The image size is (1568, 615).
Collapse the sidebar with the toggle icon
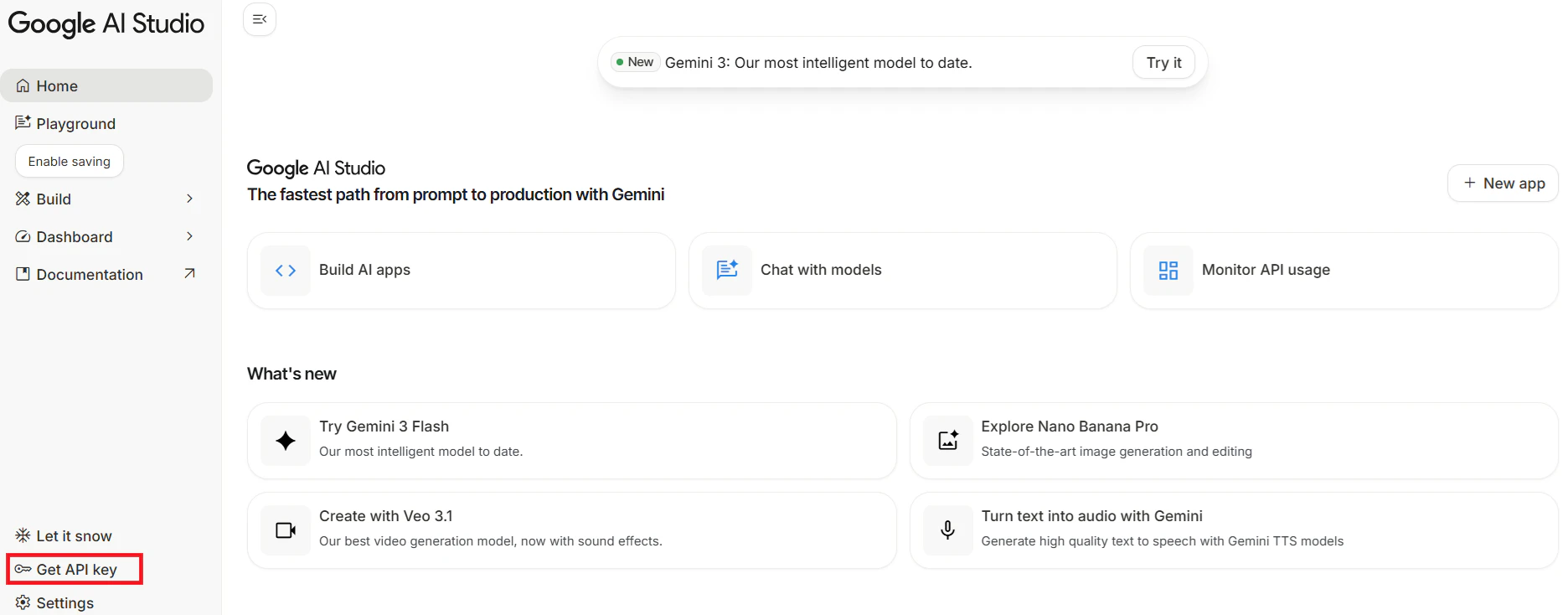coord(260,19)
